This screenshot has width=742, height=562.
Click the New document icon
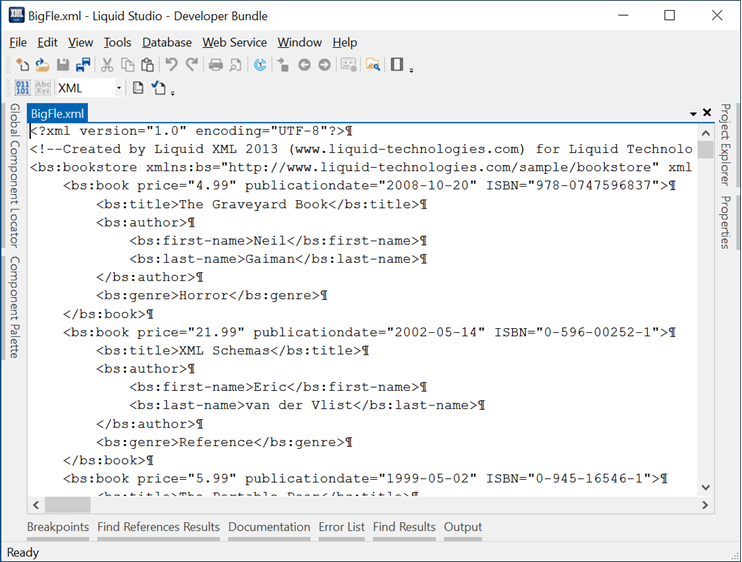22,65
